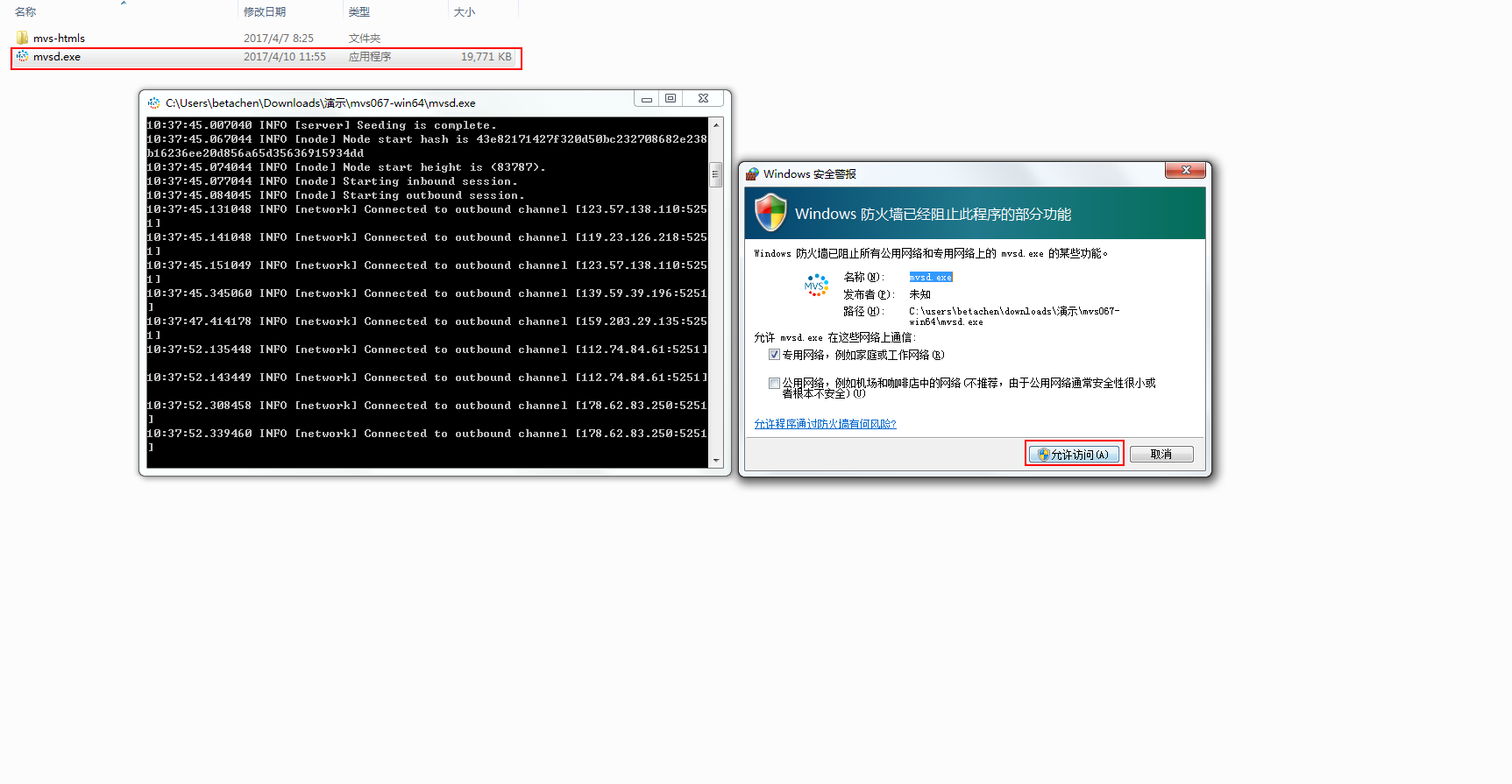This screenshot has height=784, width=1512.
Task: Click Allow access button in firewall dialog
Action: point(1074,454)
